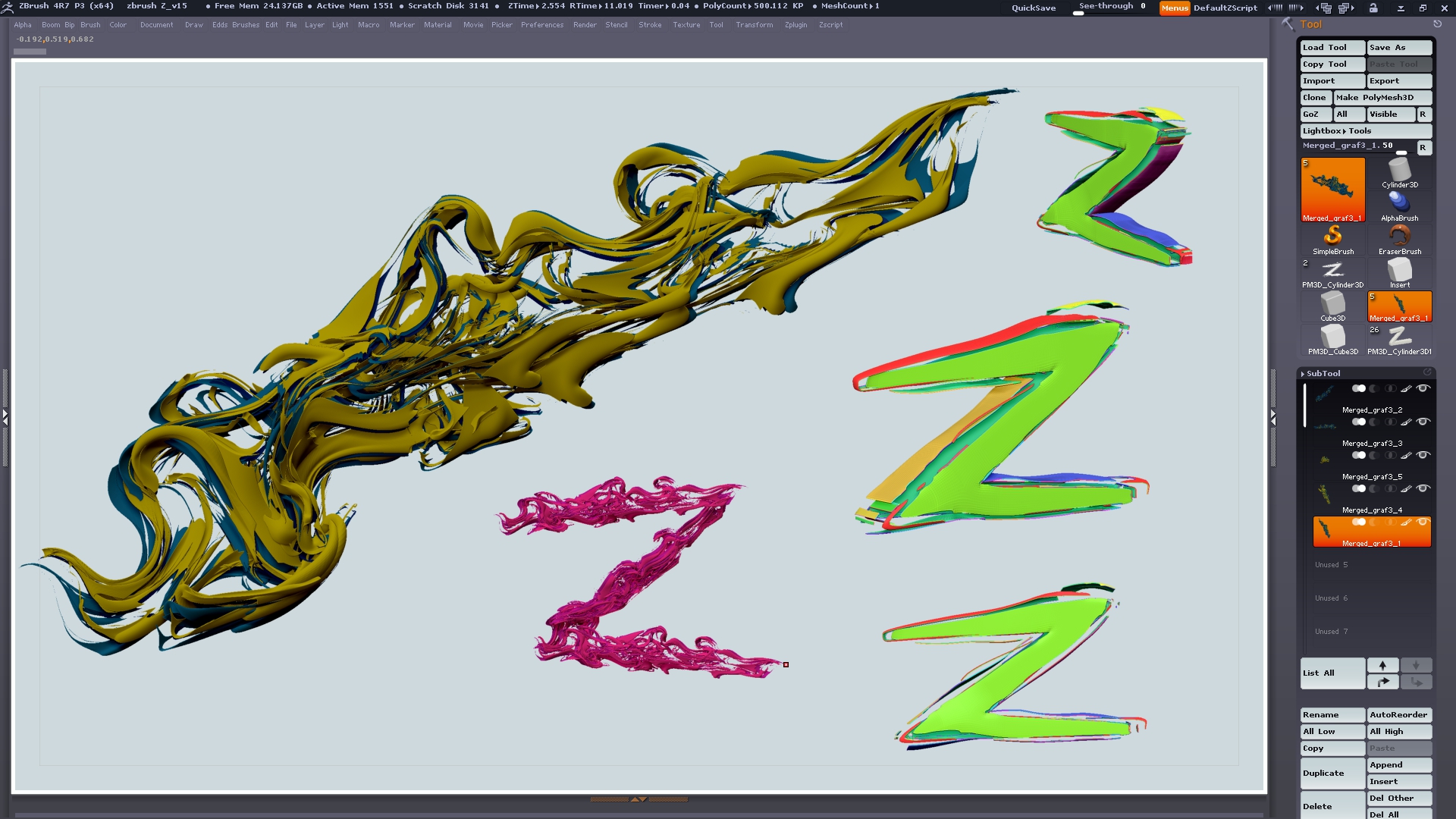Select the Cube3D tool icon
This screenshot has height=819, width=1456.
pos(1332,306)
